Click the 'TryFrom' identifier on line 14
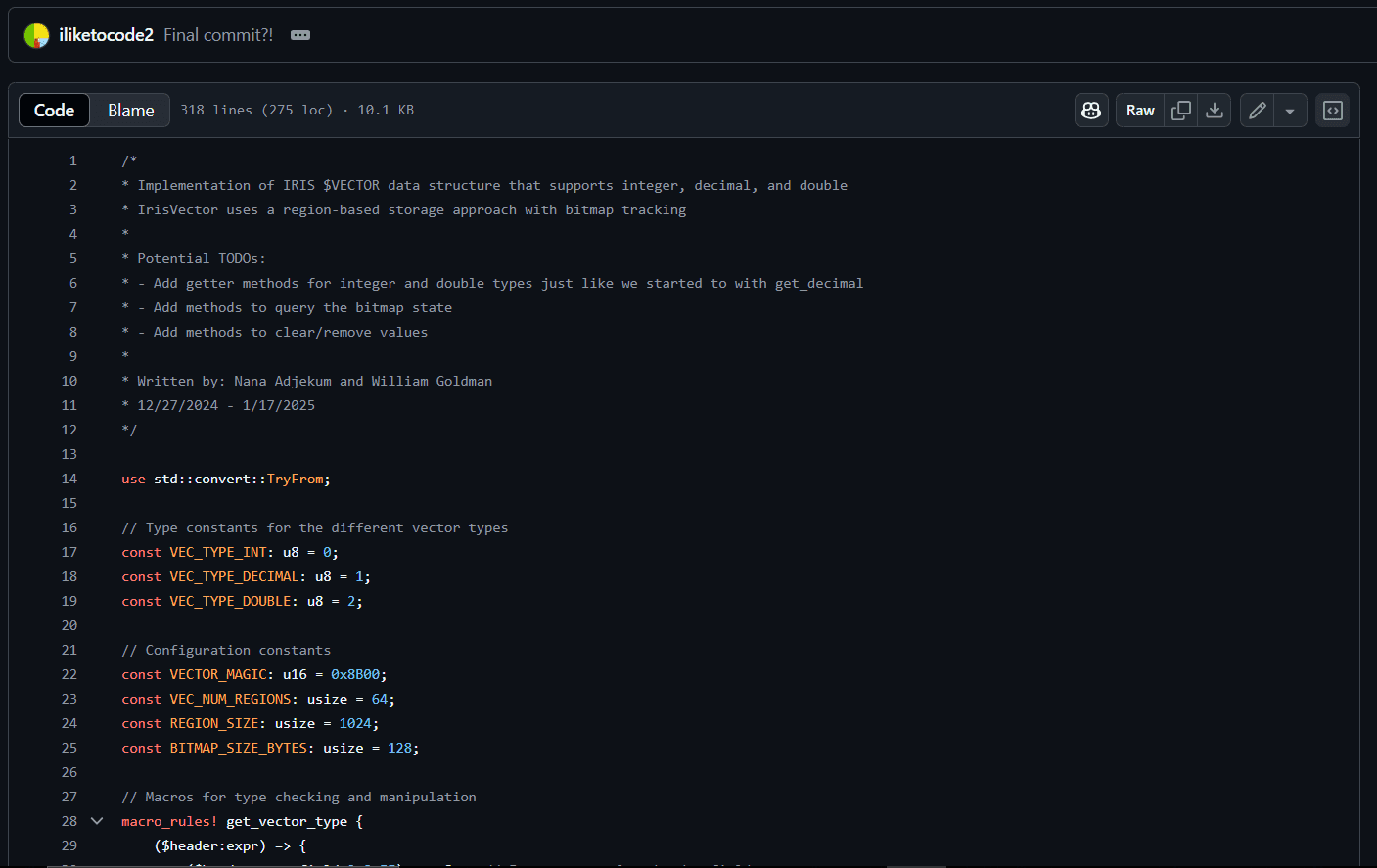The height and width of the screenshot is (868, 1377). pyautogui.click(x=295, y=479)
